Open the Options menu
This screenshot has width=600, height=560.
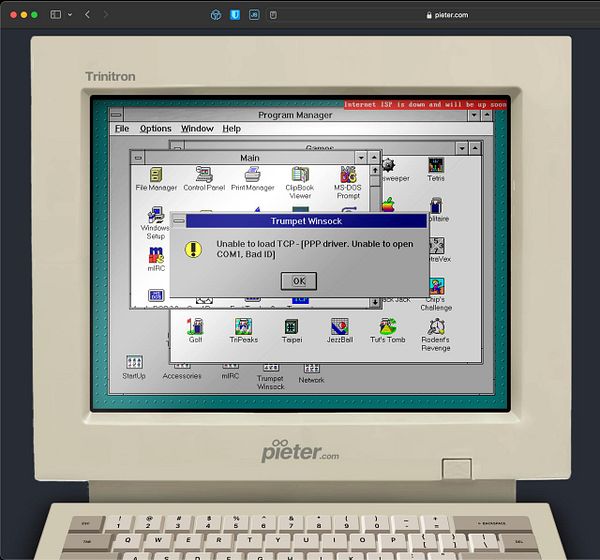155,129
